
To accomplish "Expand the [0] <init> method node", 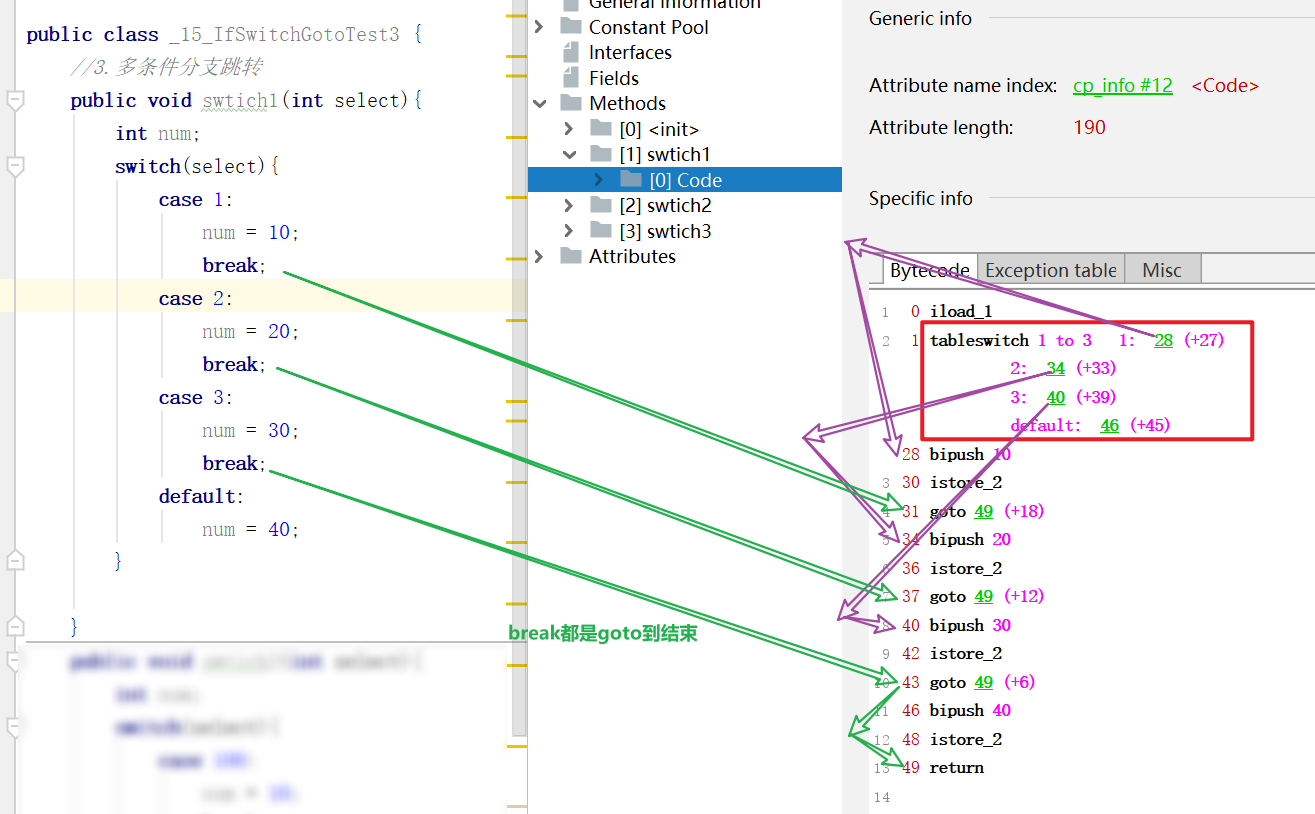I will 569,129.
